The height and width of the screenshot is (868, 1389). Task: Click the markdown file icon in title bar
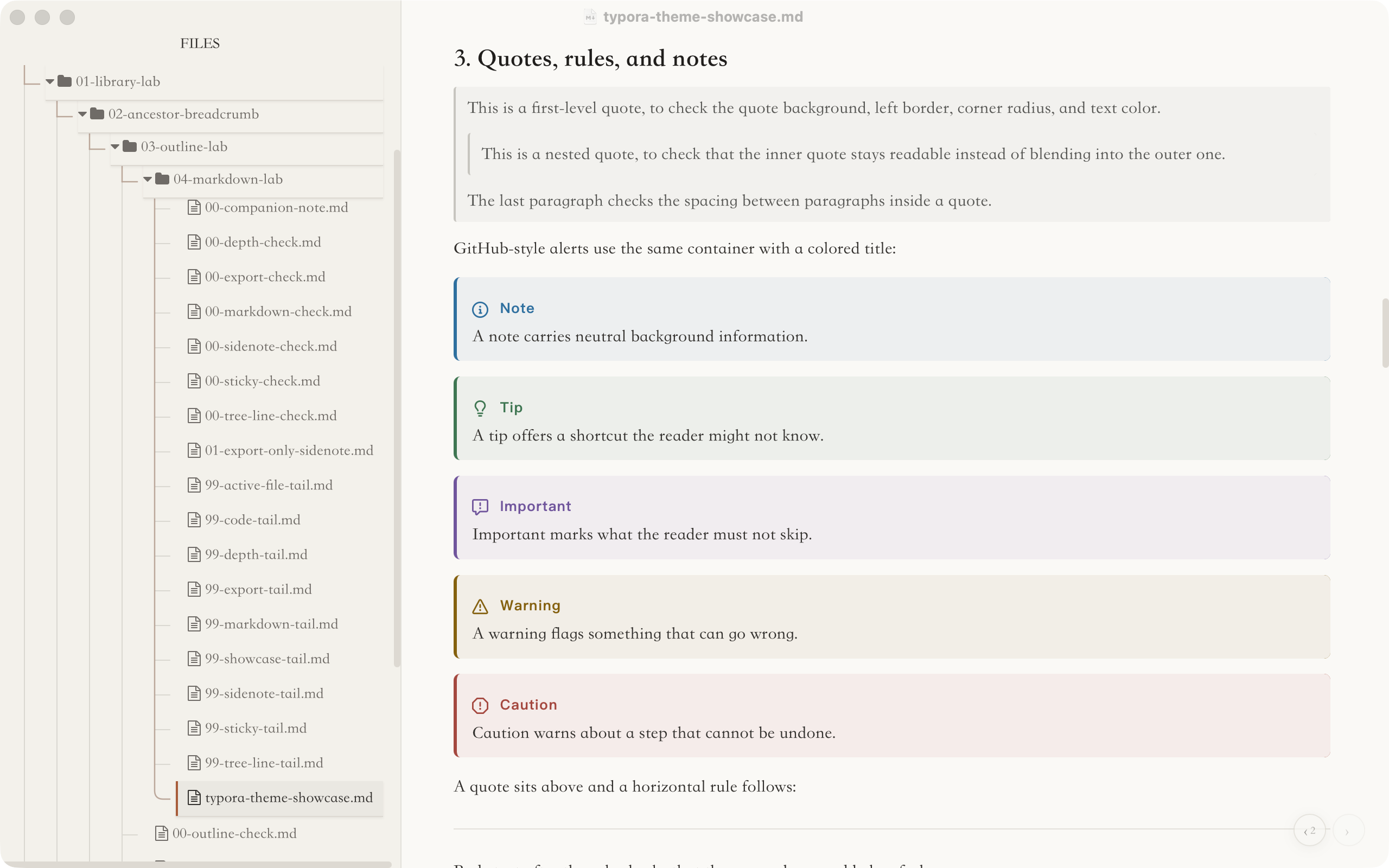tap(590, 17)
